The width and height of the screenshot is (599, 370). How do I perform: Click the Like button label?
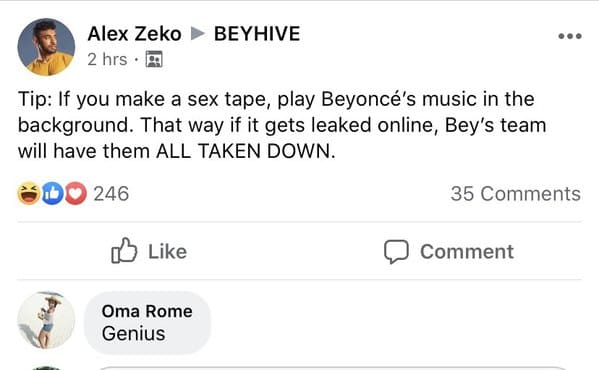tap(167, 252)
